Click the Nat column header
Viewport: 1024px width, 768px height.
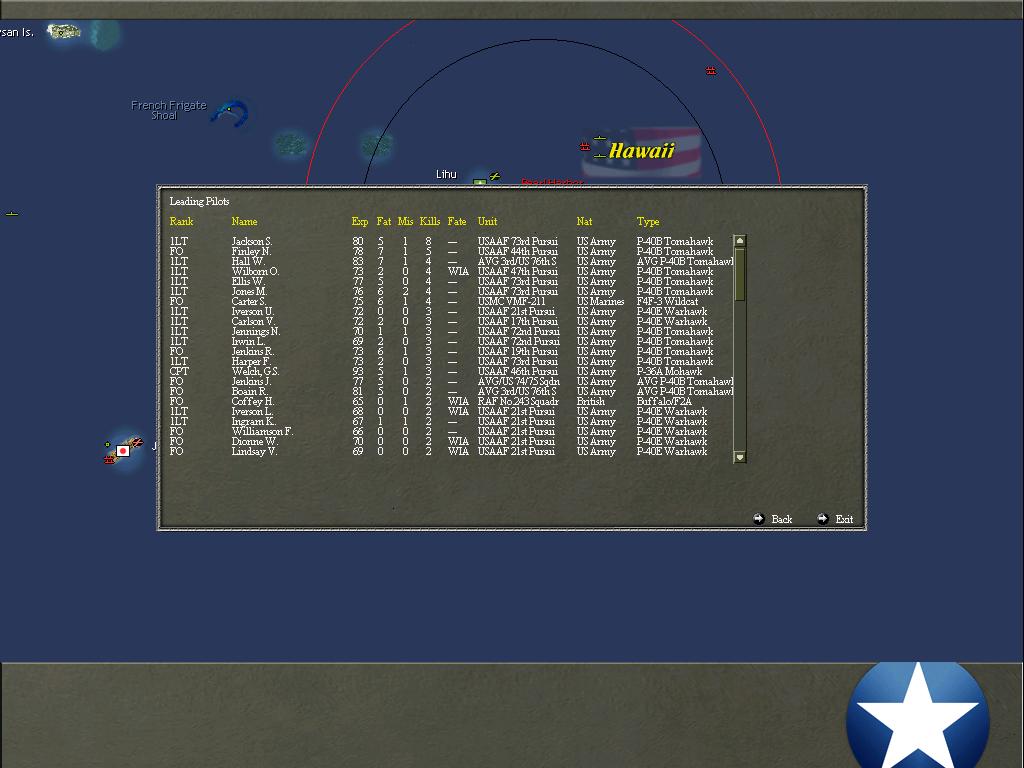584,221
